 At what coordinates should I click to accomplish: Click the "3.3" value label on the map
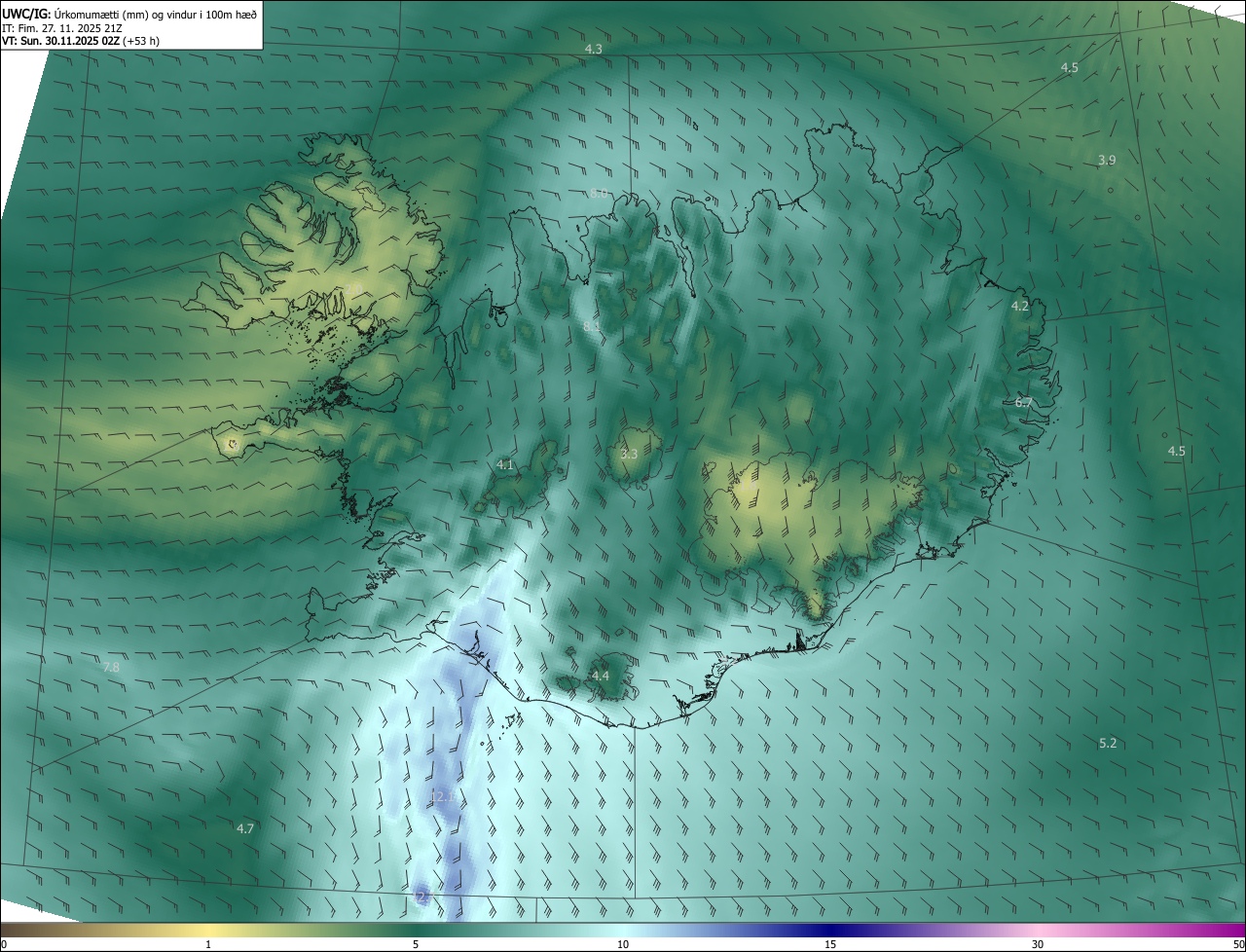(629, 454)
